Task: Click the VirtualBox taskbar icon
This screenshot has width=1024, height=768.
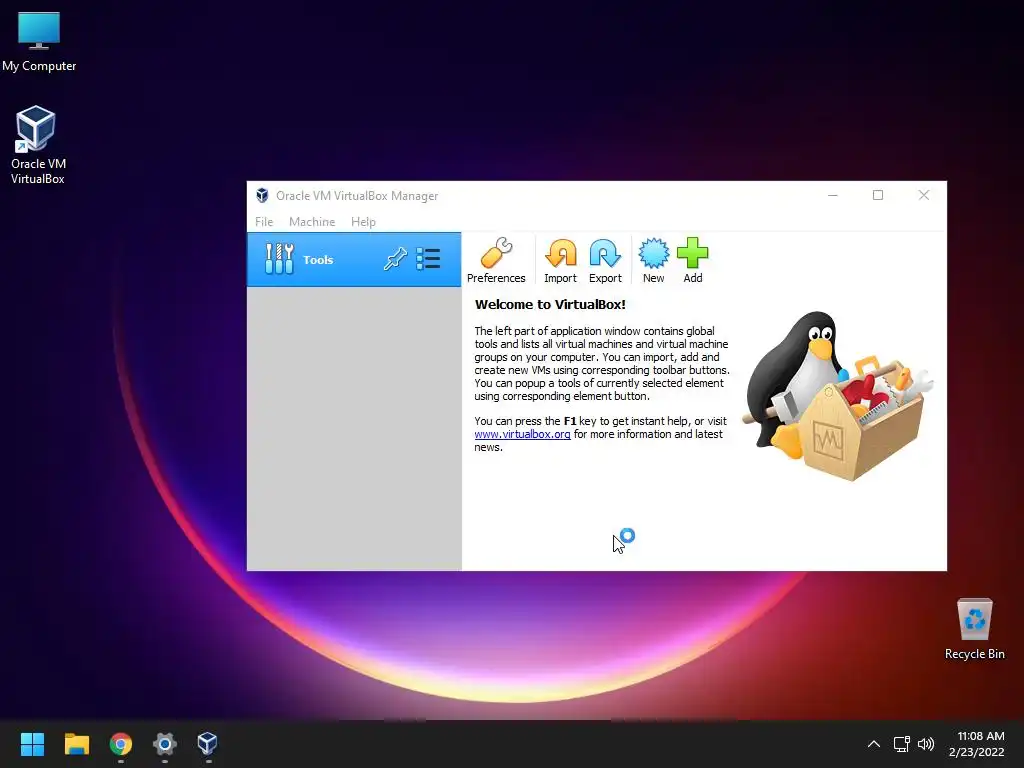Action: (208, 744)
